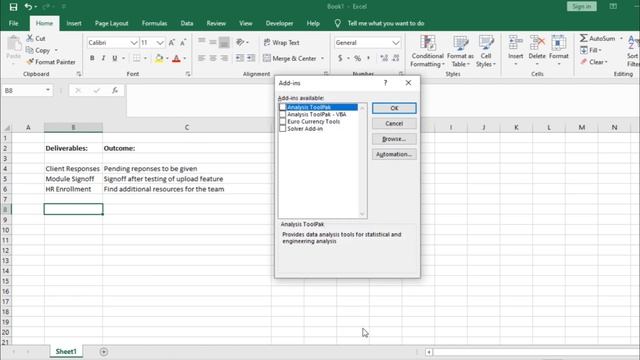Screen dimensions: 640x360
Task: Open Cell Styles gallery
Action: [486, 51]
